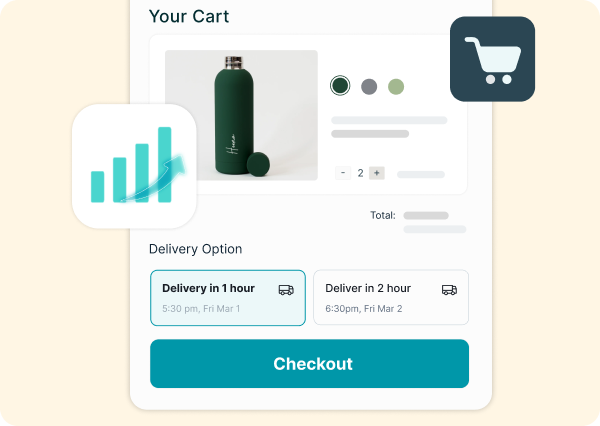This screenshot has width=600, height=426.
Task: Choose the gray color swatch
Action: point(369,87)
